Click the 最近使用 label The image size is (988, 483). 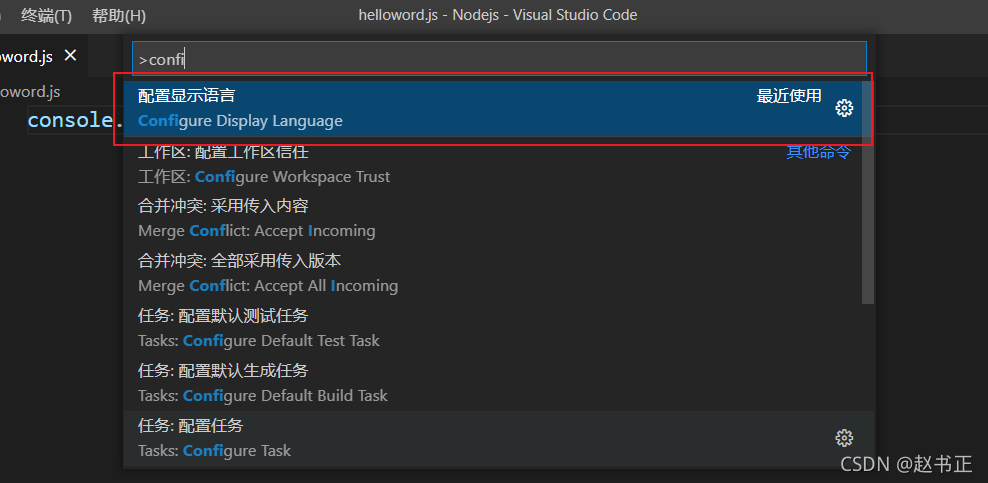pyautogui.click(x=789, y=96)
